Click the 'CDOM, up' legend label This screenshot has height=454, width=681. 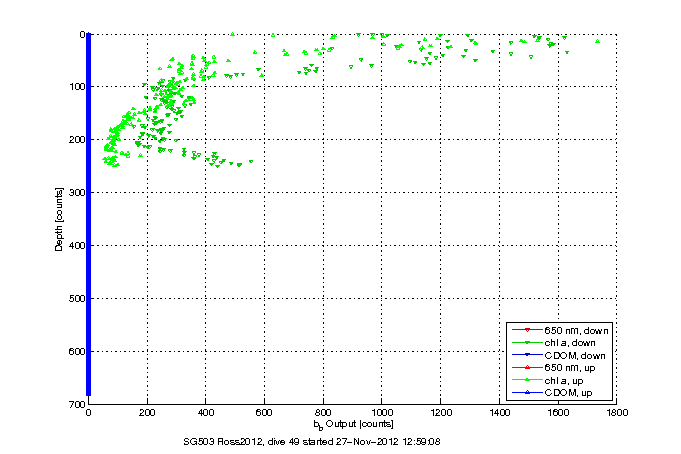(x=568, y=393)
